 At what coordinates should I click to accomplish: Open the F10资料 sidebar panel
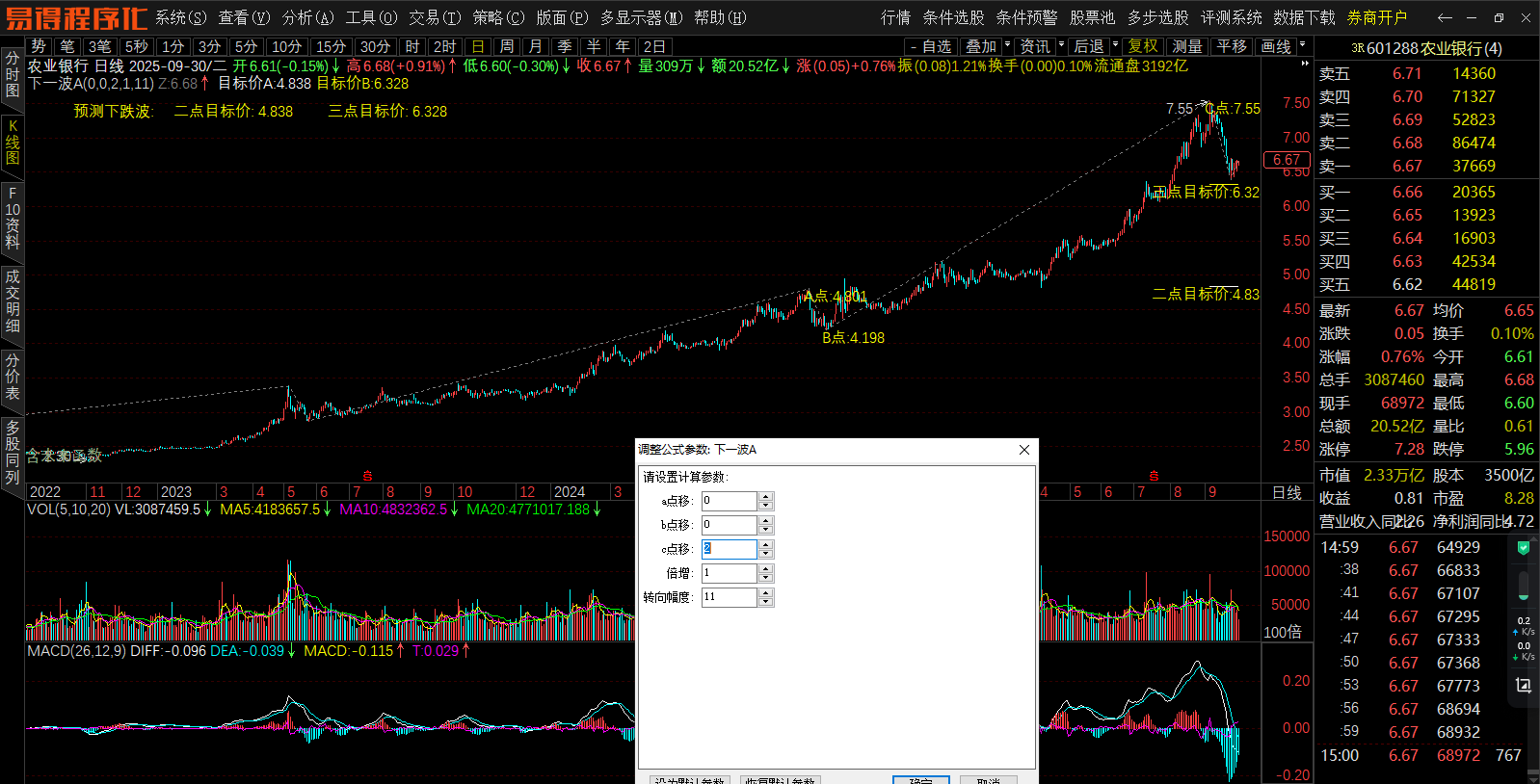tap(12, 218)
